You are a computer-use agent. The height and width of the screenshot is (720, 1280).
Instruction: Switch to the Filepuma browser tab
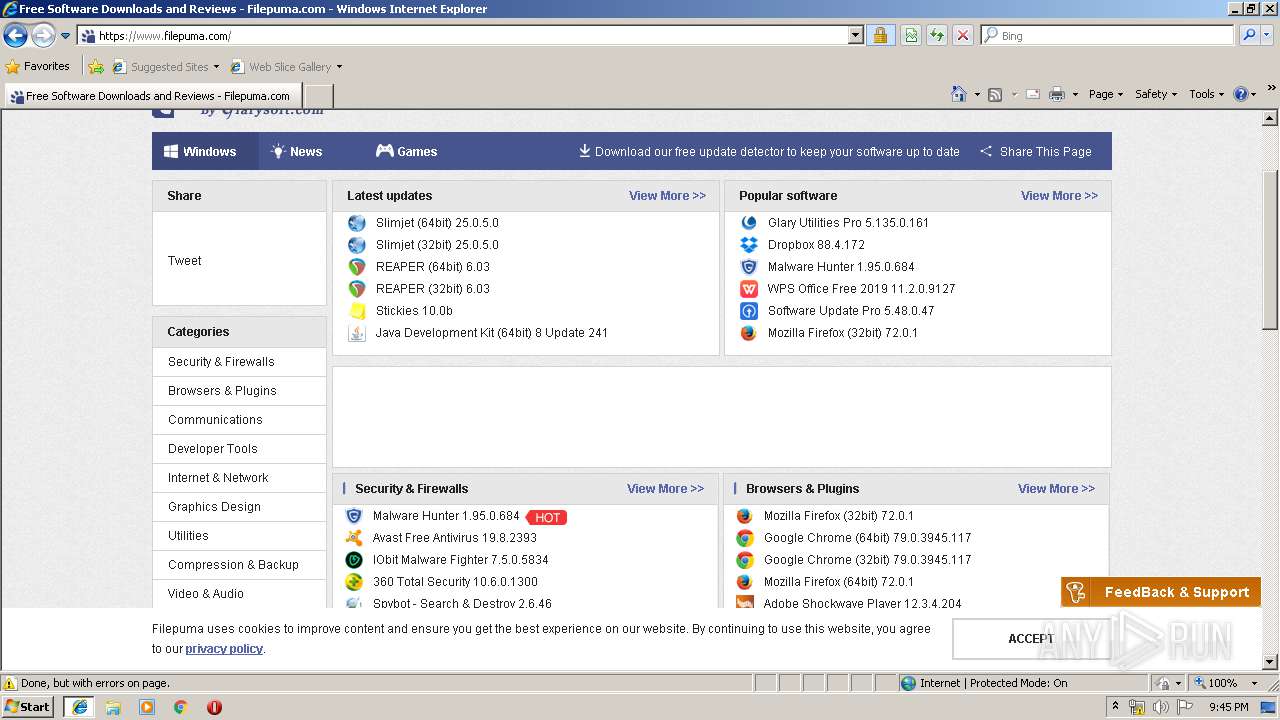pos(151,96)
